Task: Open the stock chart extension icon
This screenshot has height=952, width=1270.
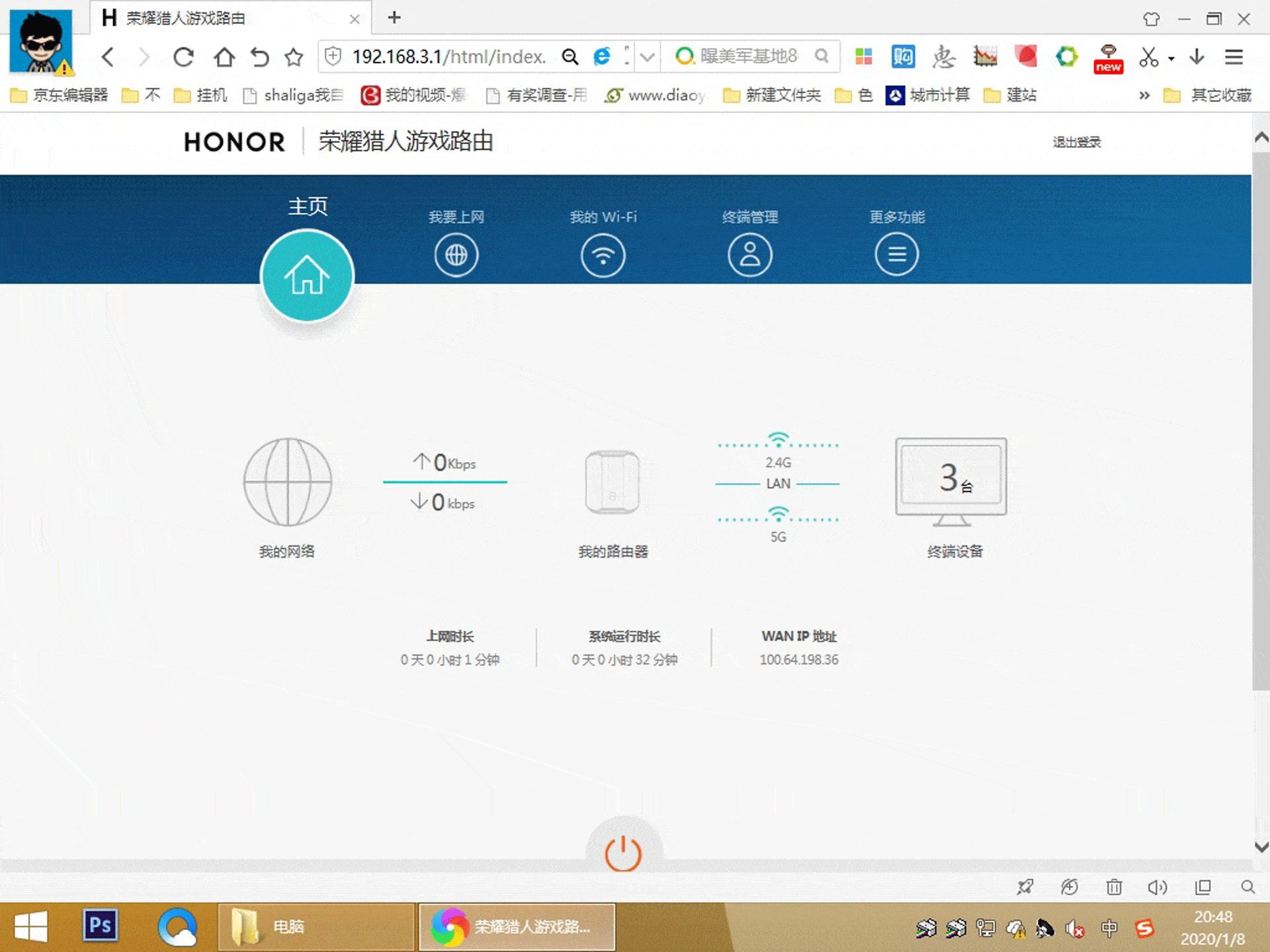Action: click(985, 57)
